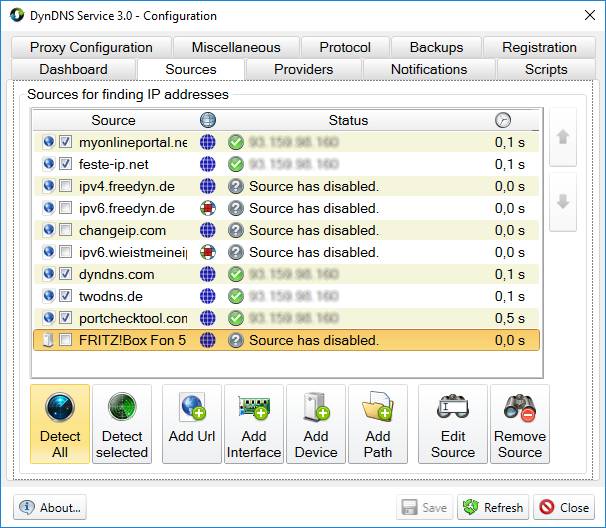
Task: Click the Refresh button
Action: coord(493,507)
